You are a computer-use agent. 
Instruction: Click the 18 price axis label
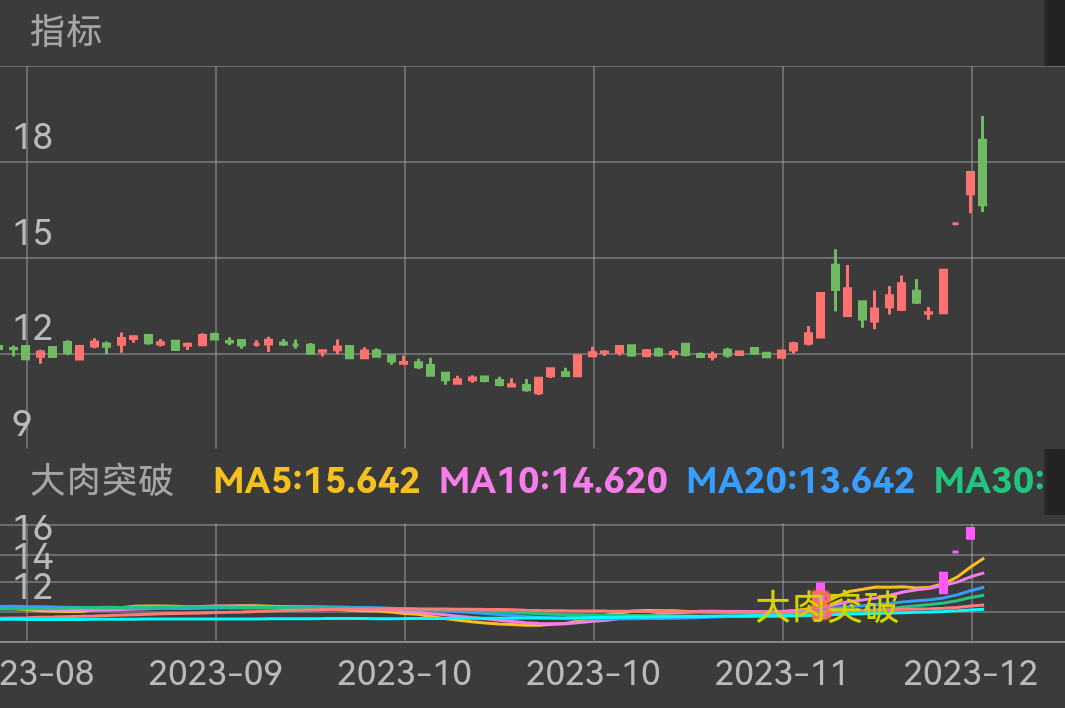[32, 137]
